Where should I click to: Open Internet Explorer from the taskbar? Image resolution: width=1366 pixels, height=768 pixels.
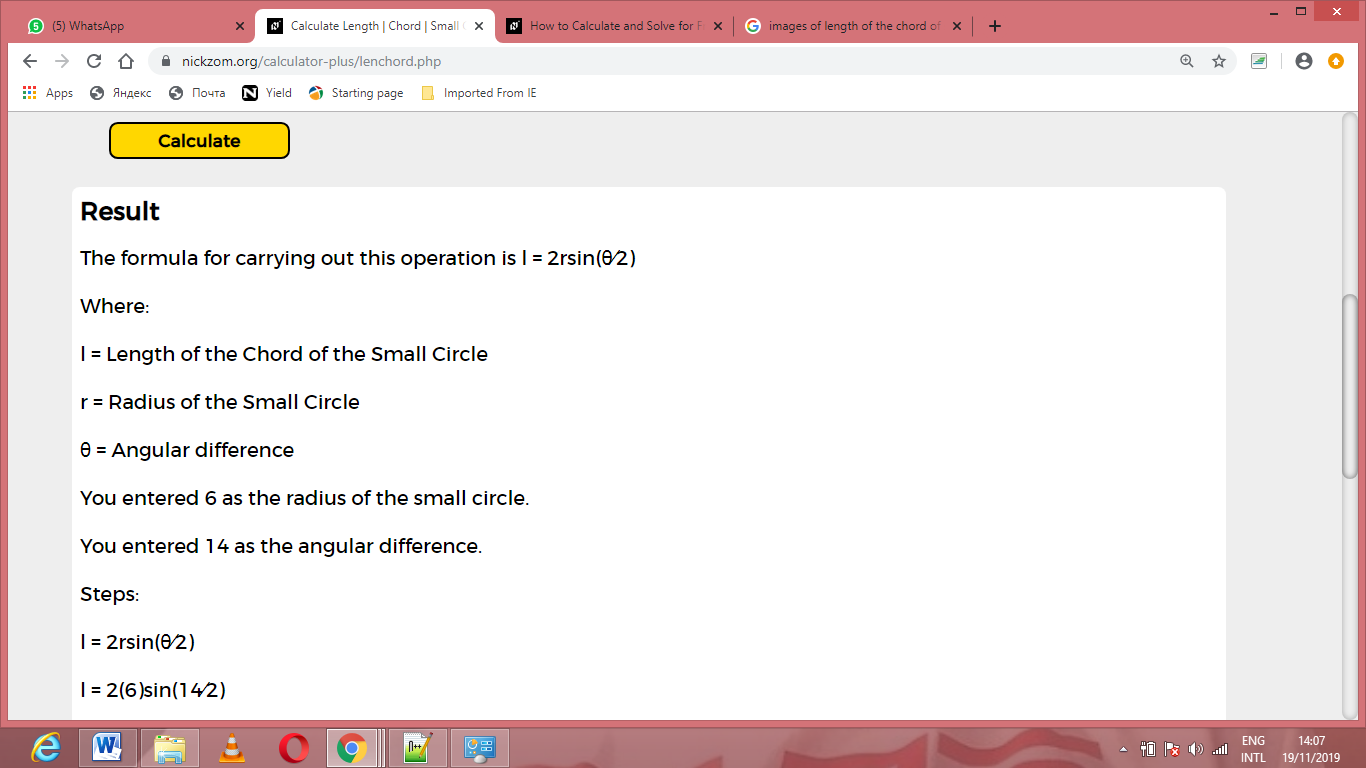(46, 748)
